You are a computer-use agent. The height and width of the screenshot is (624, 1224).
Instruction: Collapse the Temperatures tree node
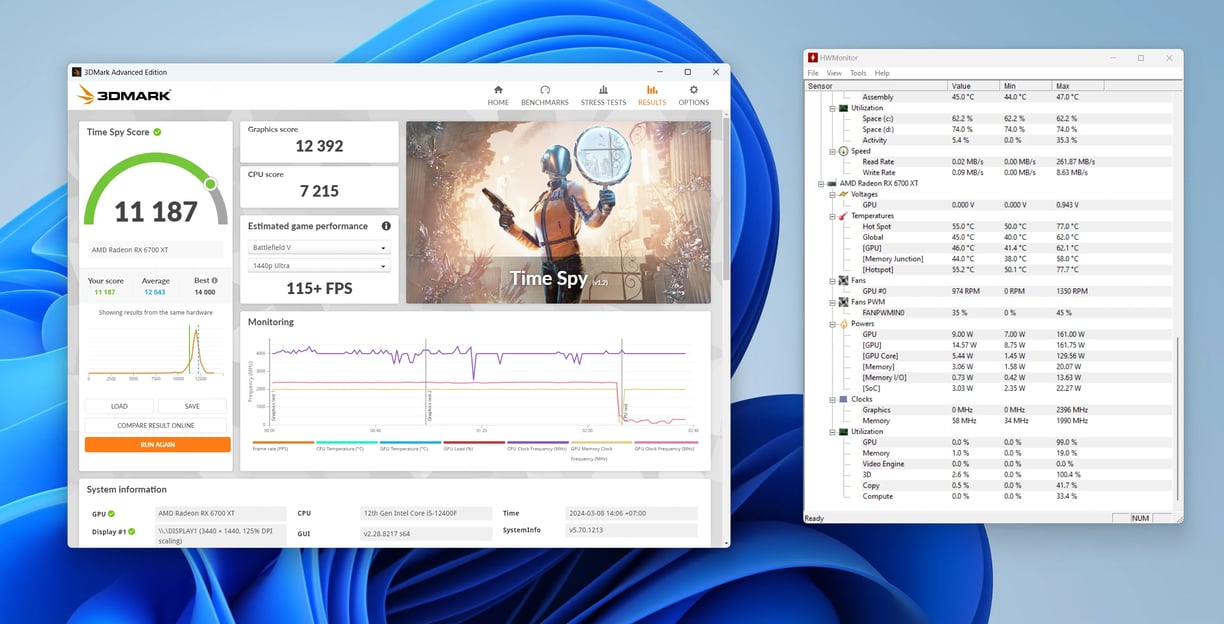point(832,216)
